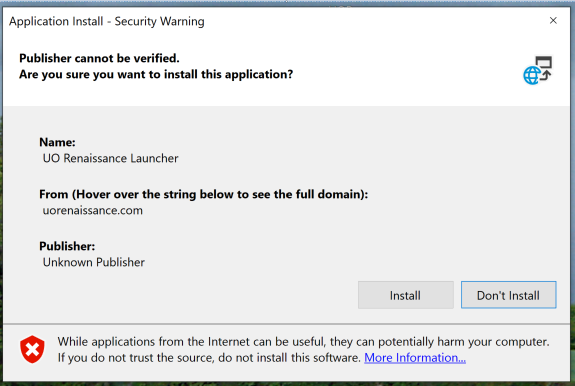Open the More Information link
Viewport: 575px width, 386px height.
pos(415,357)
